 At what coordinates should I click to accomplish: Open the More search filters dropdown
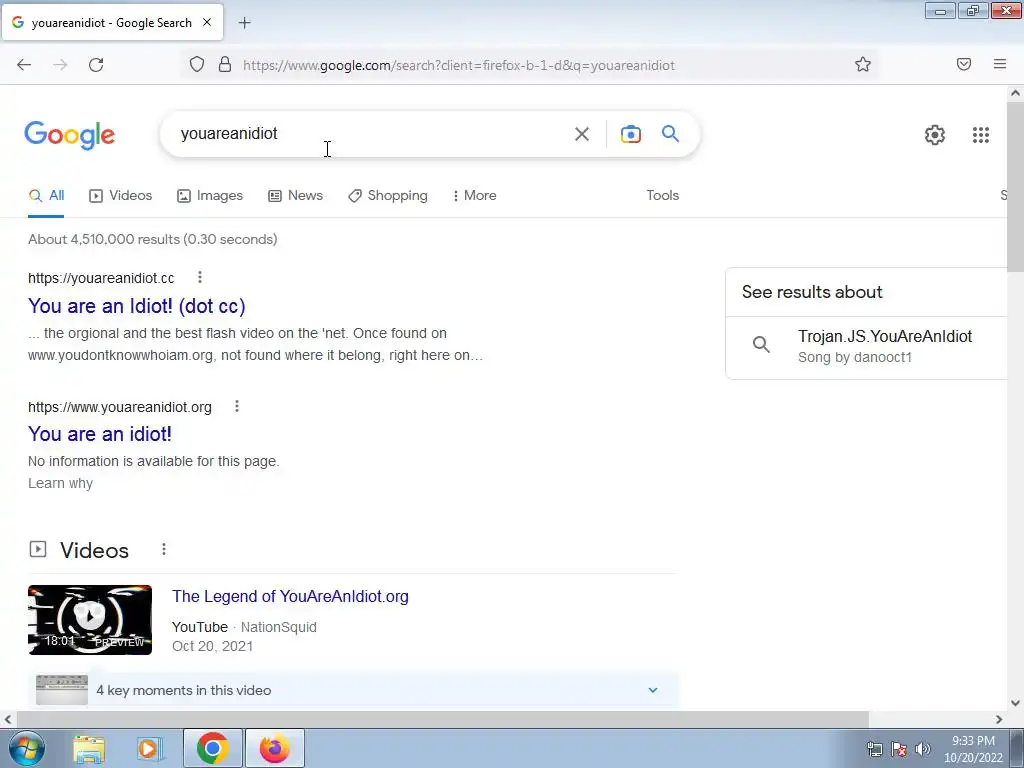pos(474,195)
